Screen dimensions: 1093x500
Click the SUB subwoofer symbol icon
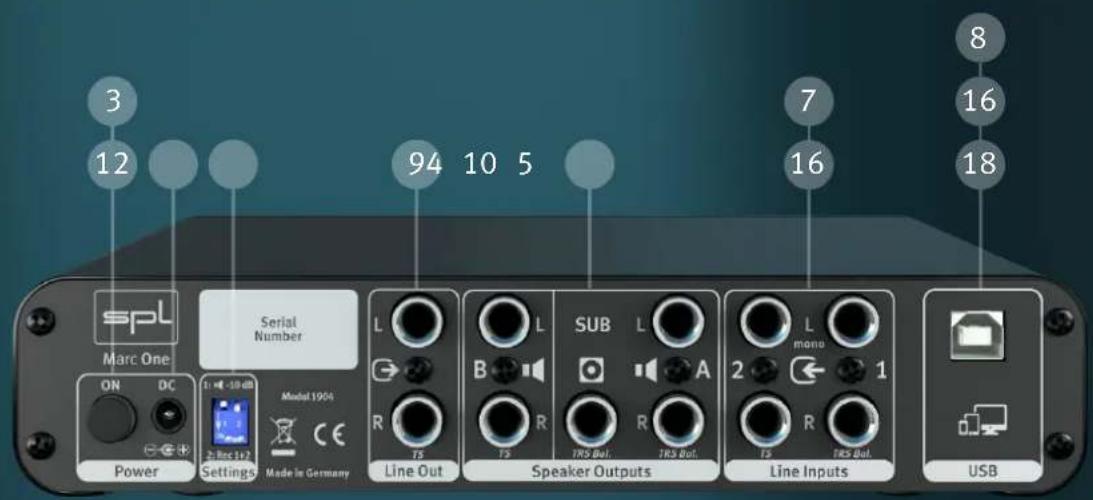(590, 371)
